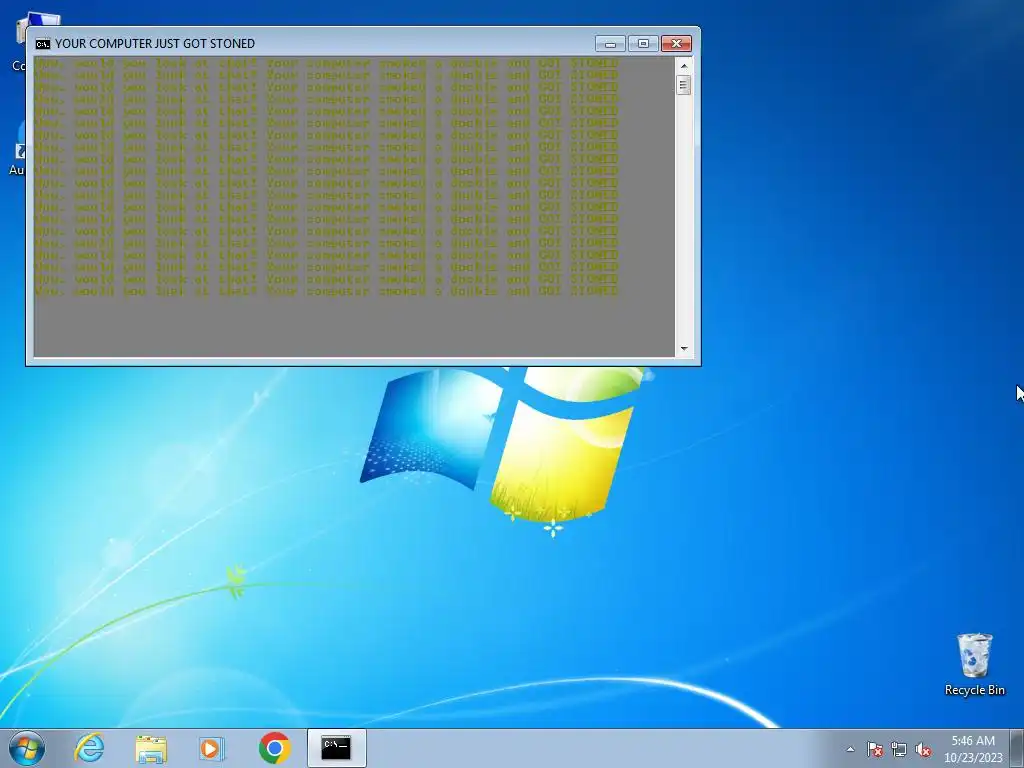The height and width of the screenshot is (768, 1024).
Task: Click the console scrollbar up arrow
Action: click(684, 66)
